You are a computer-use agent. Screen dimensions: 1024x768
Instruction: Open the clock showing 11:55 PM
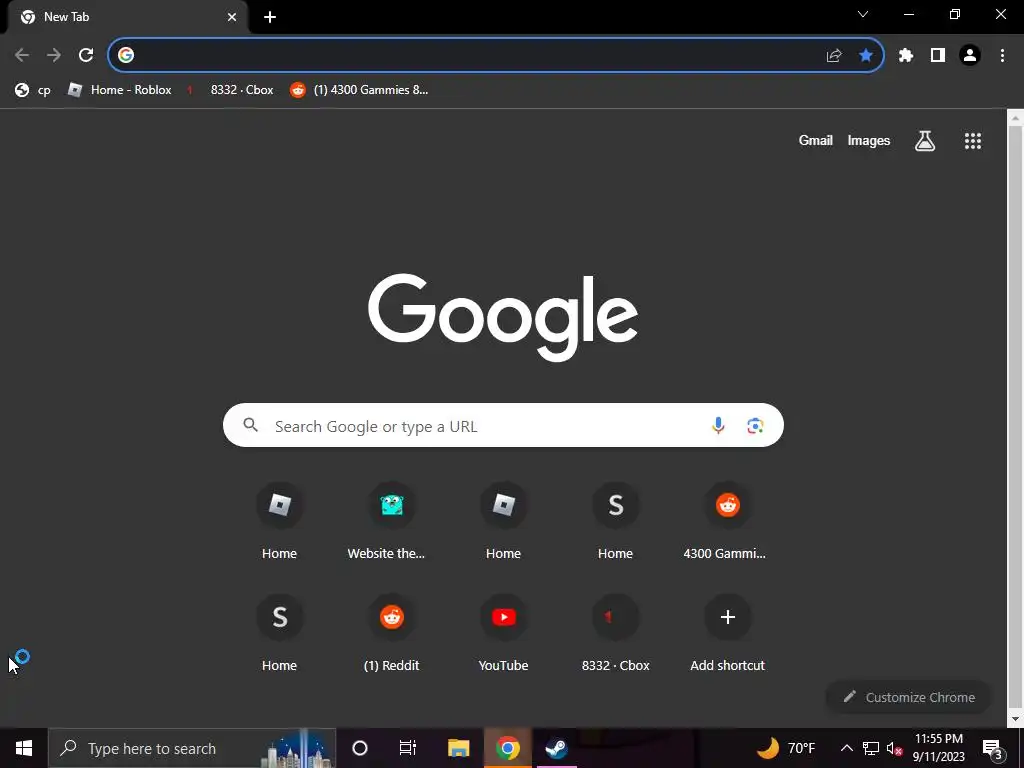(938, 748)
